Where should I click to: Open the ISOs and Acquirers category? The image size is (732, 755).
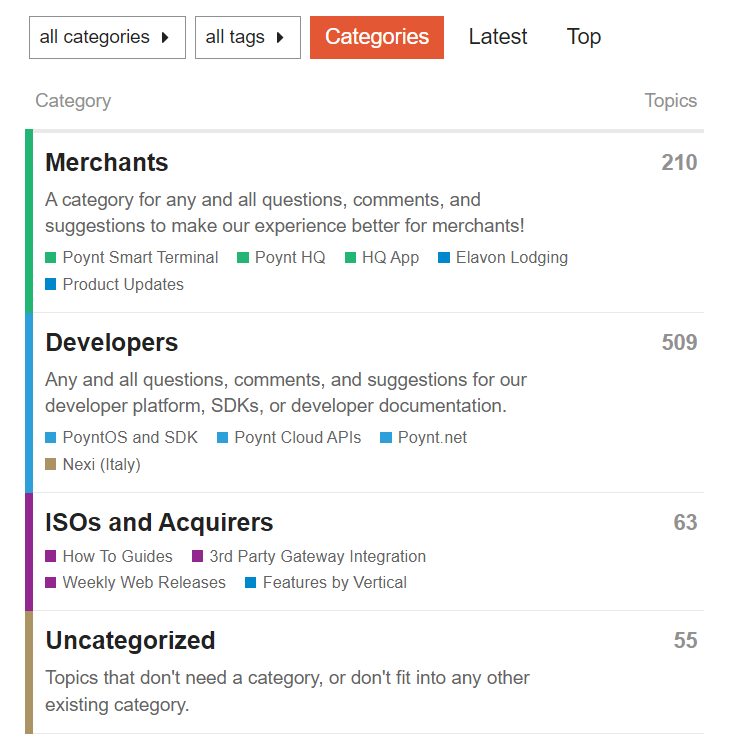pos(159,522)
